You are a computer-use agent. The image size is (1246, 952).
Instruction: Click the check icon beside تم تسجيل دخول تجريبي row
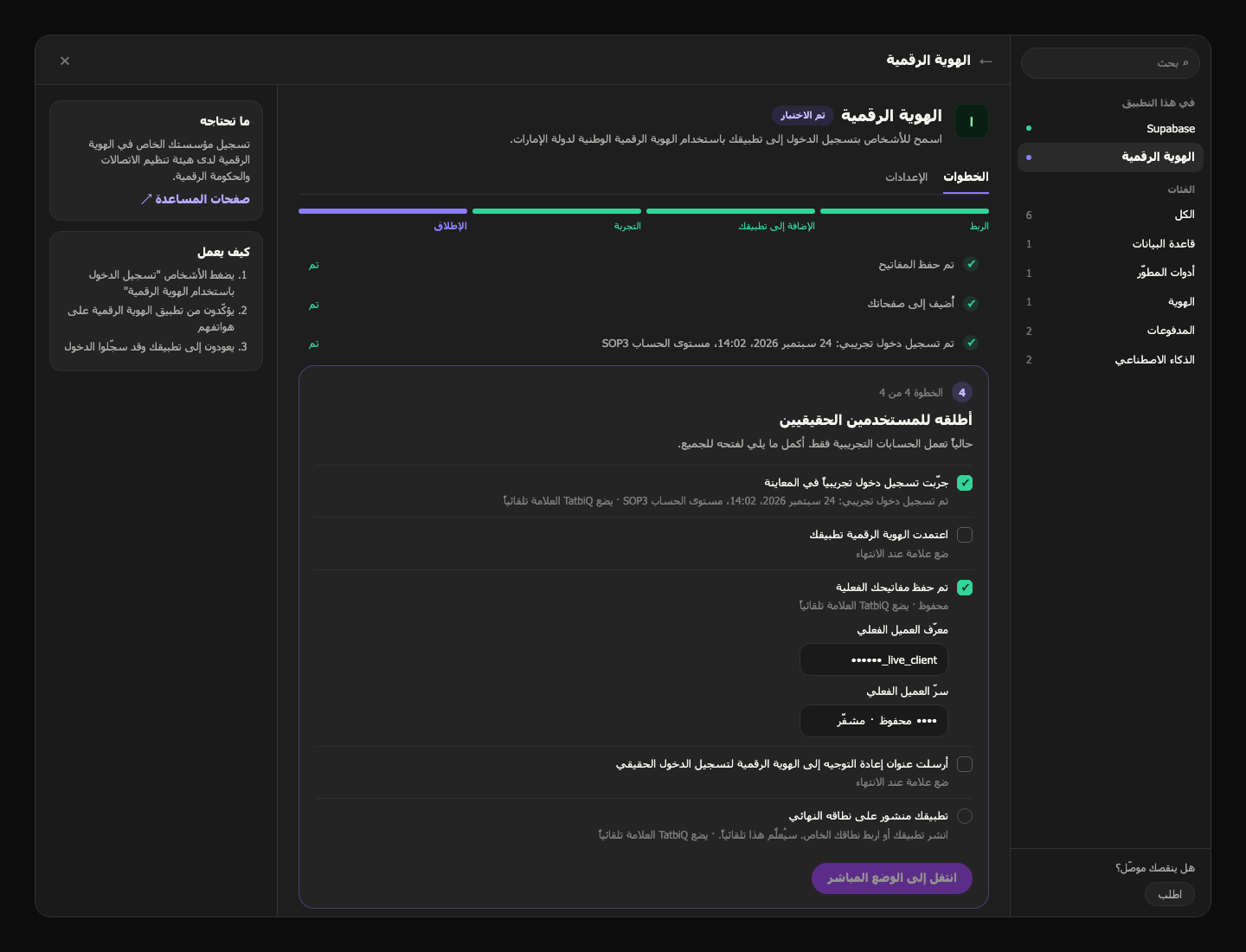tap(971, 343)
